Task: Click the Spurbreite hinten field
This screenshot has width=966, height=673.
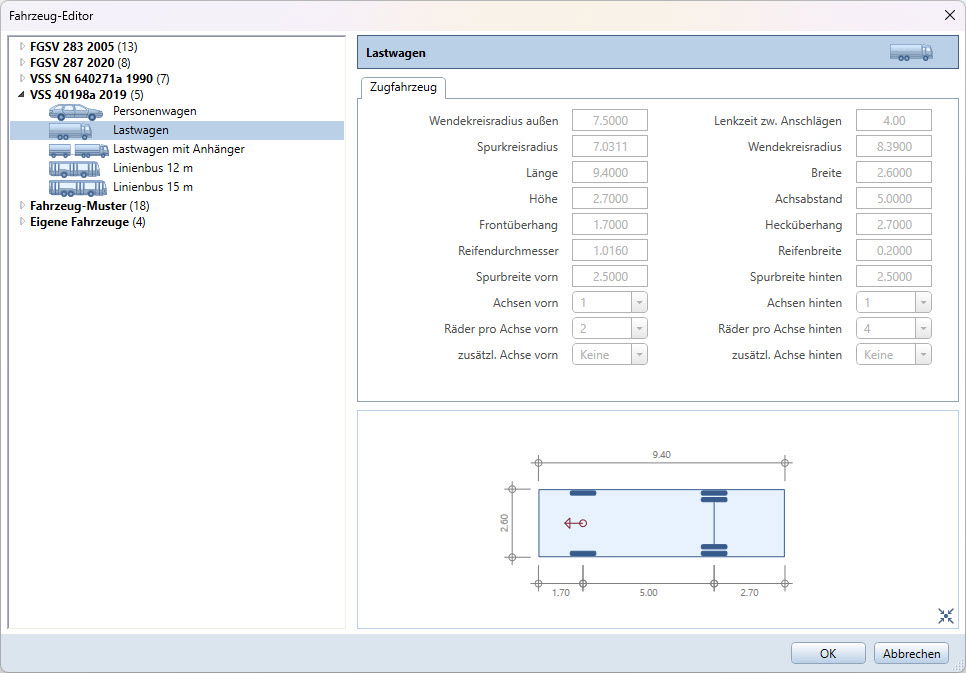Action: [894, 277]
